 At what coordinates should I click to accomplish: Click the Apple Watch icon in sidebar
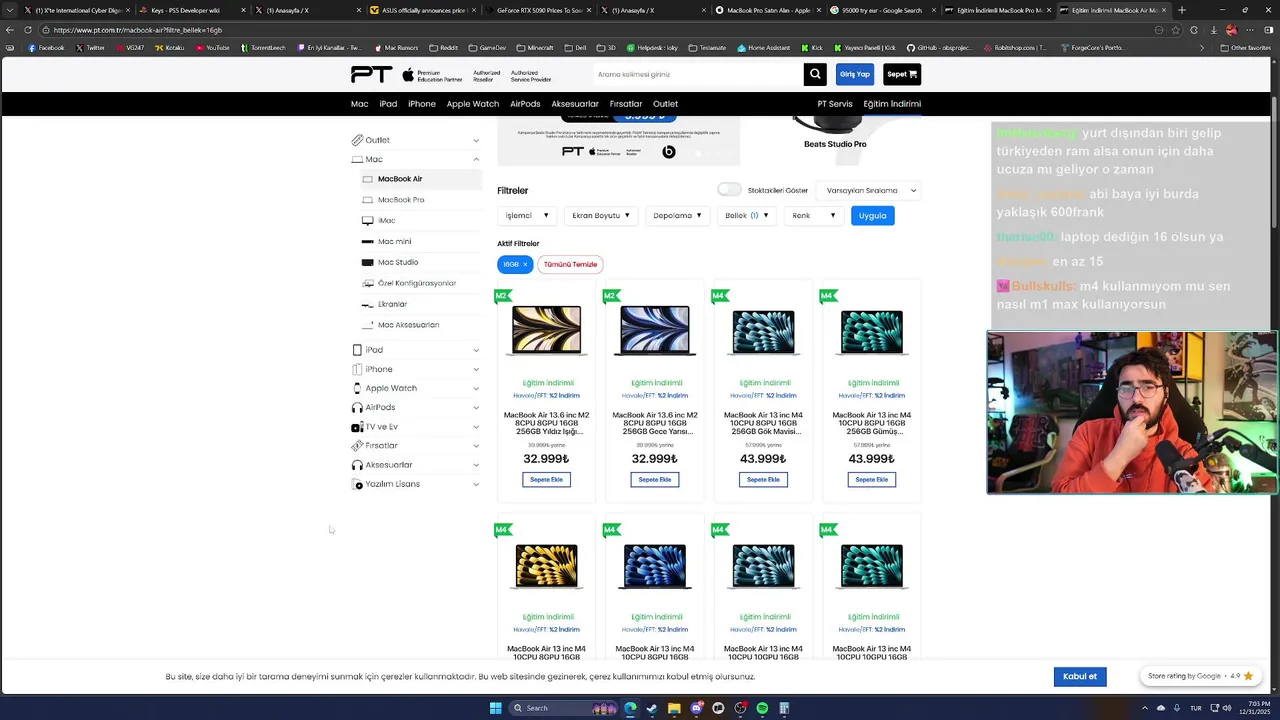[x=357, y=388]
